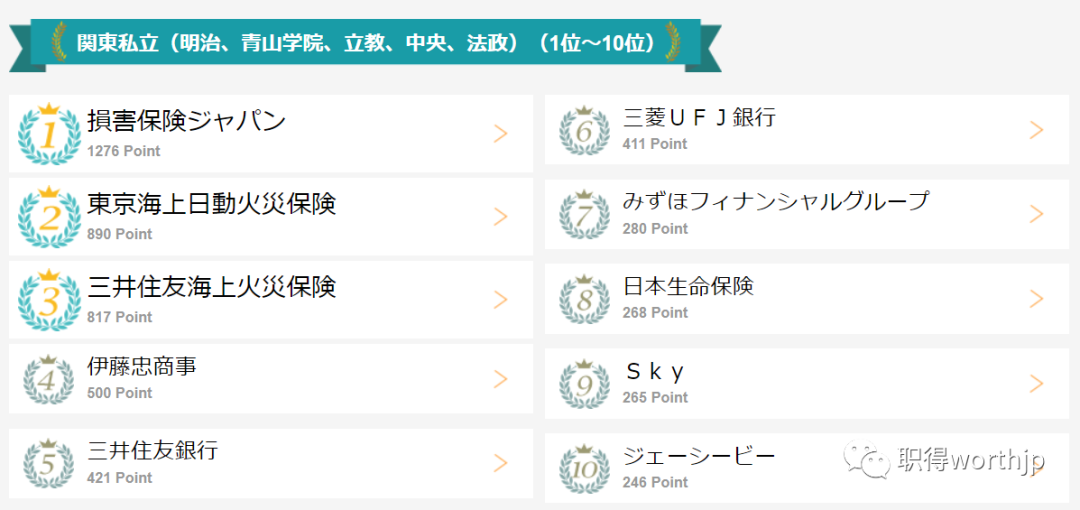Click the rank 10 gray laurel badge
The image size is (1080, 510).
584,468
